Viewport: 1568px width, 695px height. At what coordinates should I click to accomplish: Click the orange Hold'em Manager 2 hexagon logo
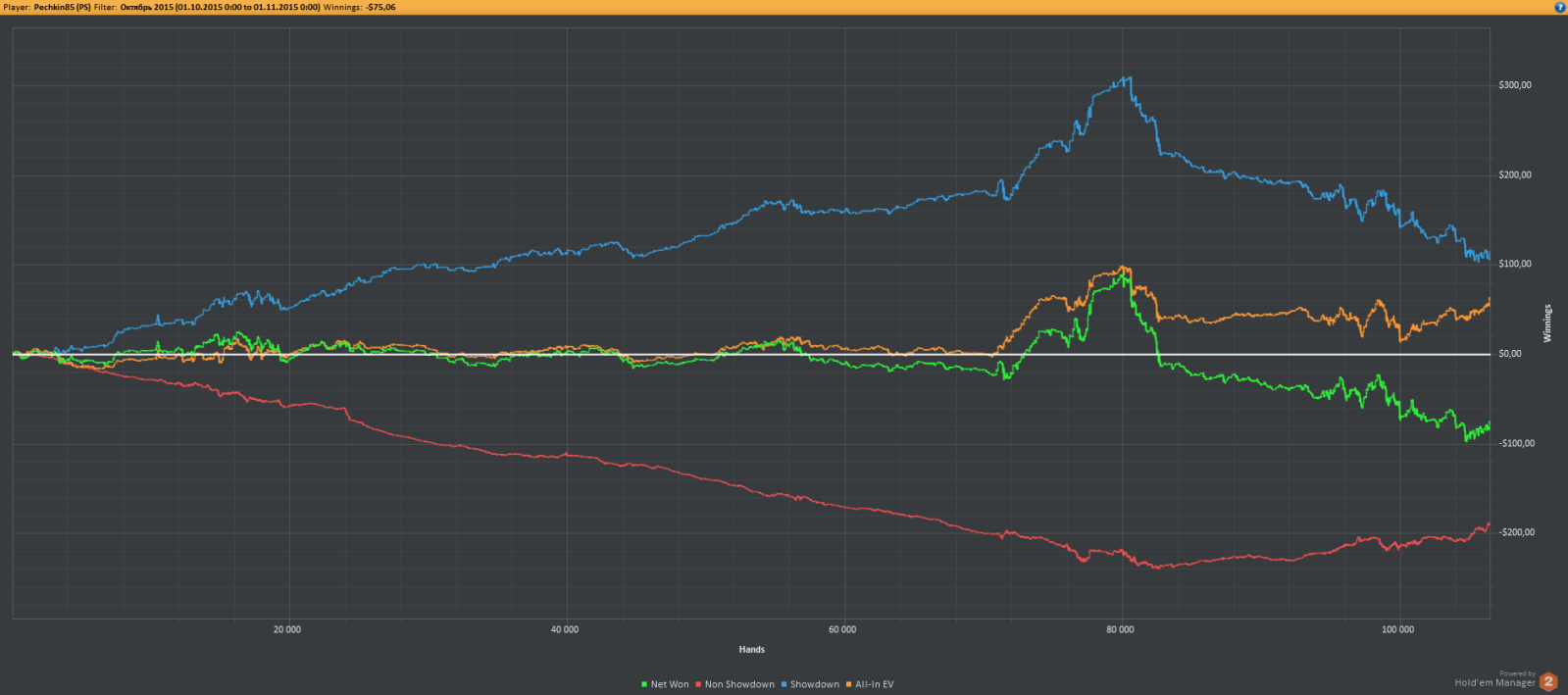point(1548,681)
